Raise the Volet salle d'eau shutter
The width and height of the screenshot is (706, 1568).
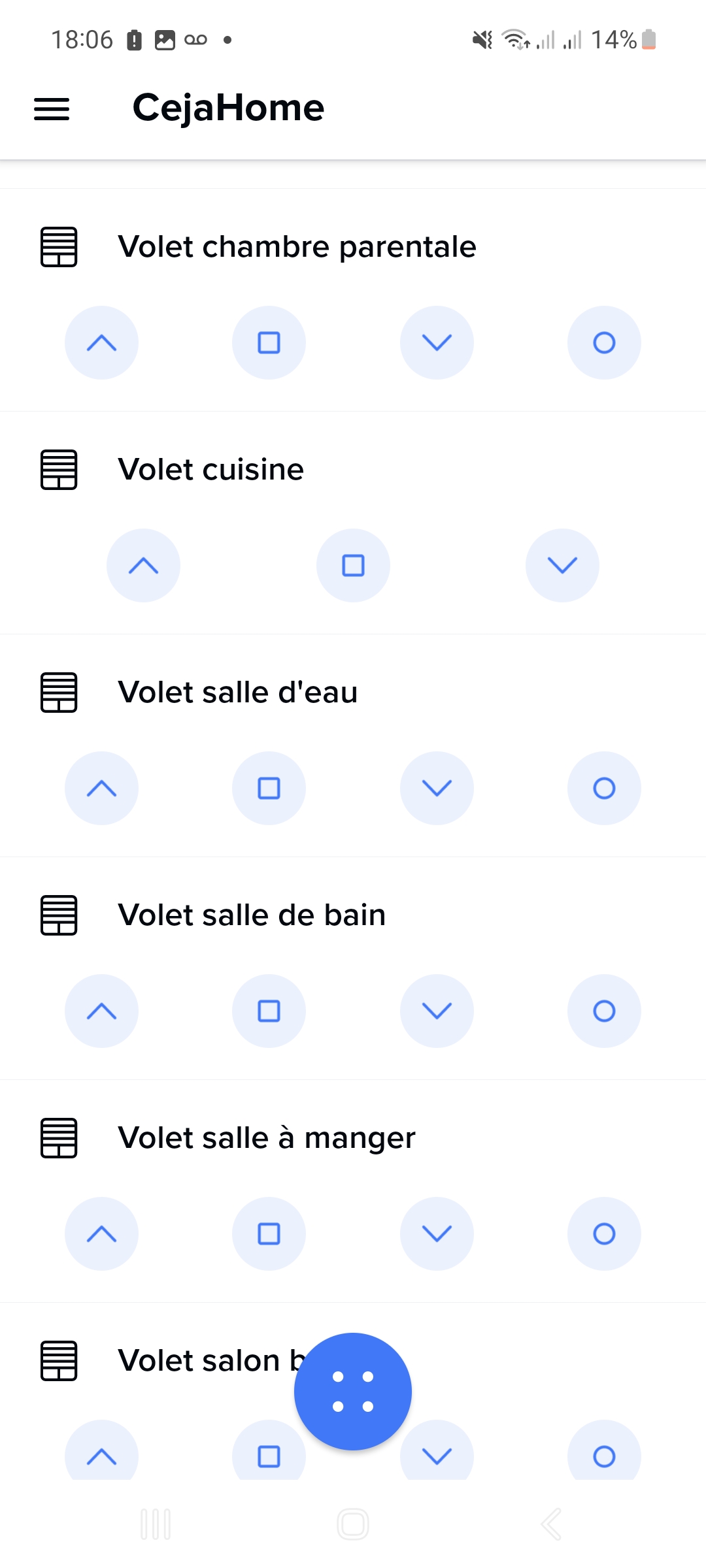(x=101, y=788)
